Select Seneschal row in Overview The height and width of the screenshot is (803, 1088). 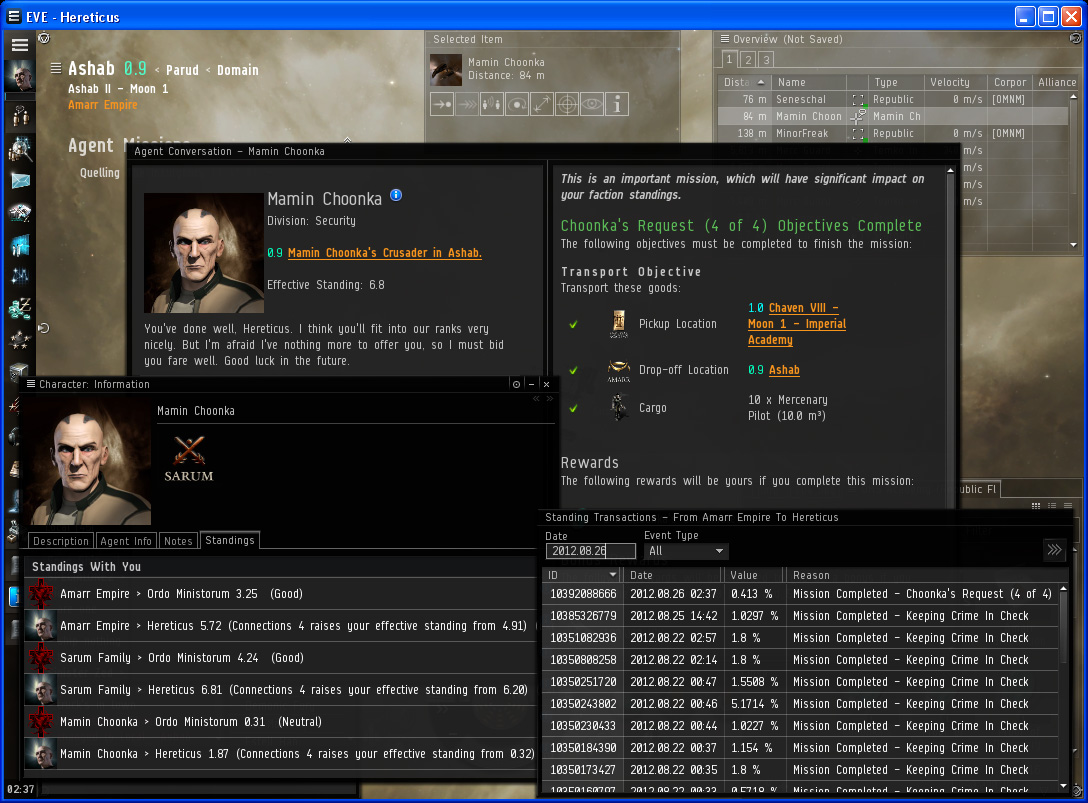pyautogui.click(x=892, y=99)
